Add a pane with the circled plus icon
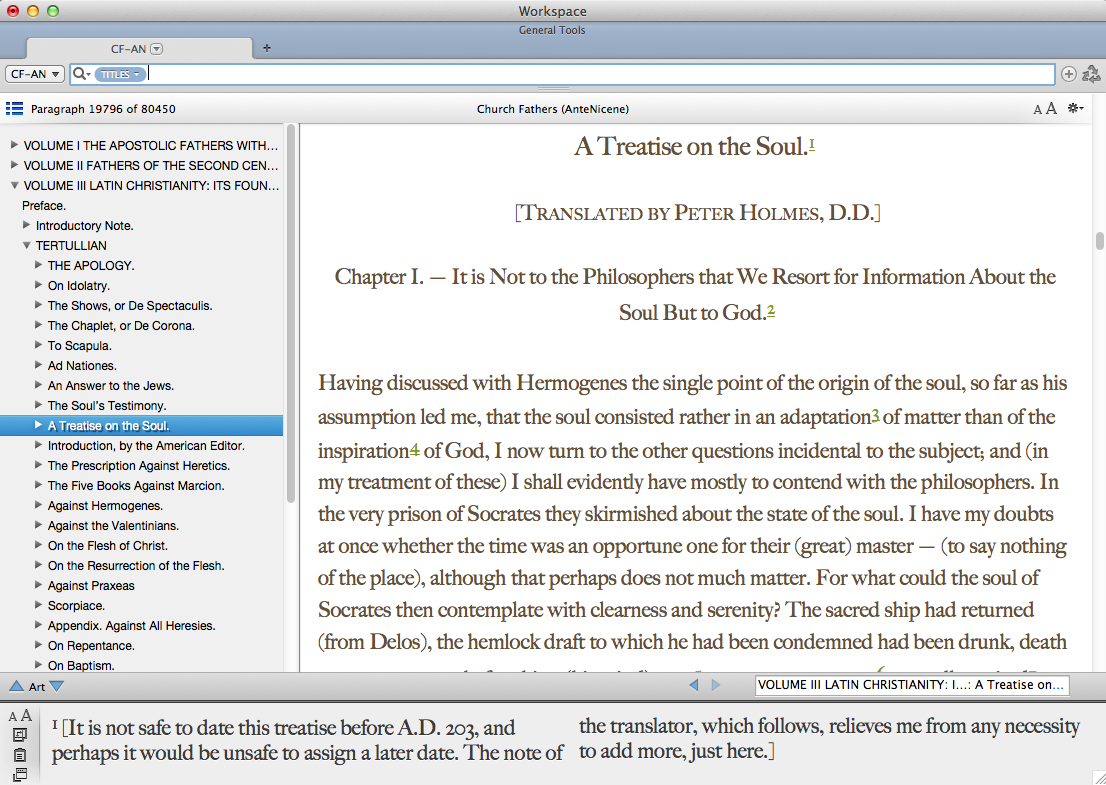This screenshot has width=1106, height=785. tap(1069, 74)
